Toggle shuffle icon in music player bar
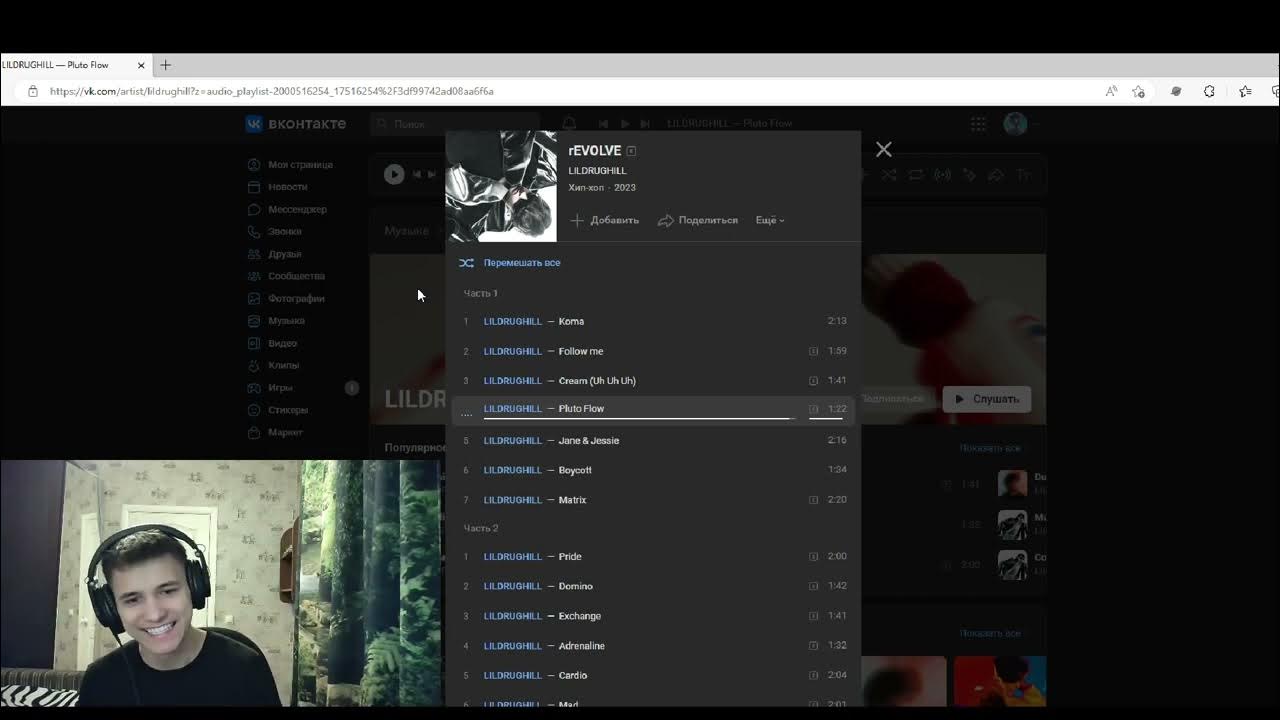This screenshot has width=1280, height=720. click(889, 174)
